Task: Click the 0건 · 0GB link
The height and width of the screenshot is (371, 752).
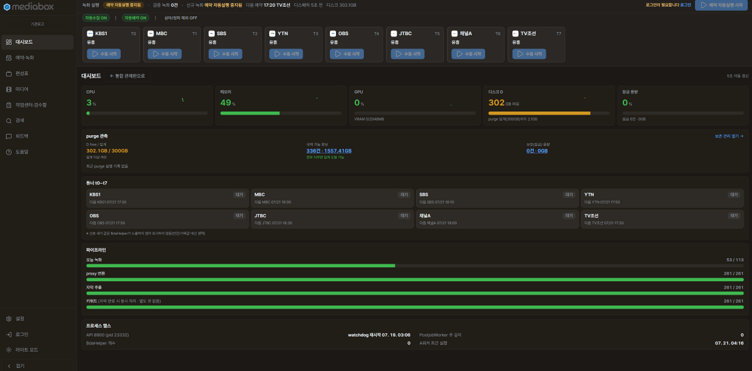Action: coord(537,151)
